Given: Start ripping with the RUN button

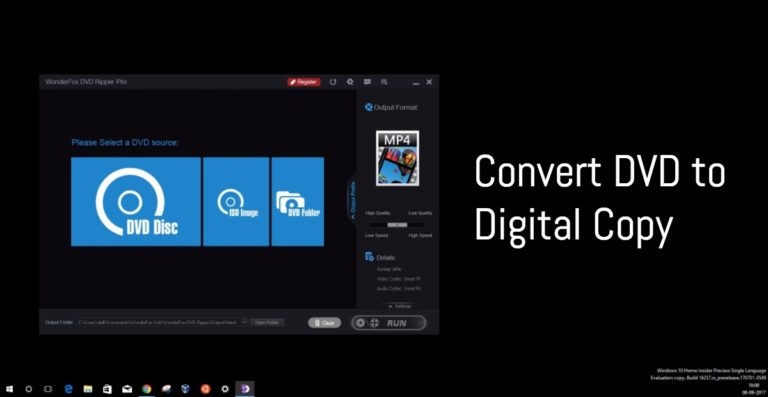Looking at the screenshot, I should (388, 323).
